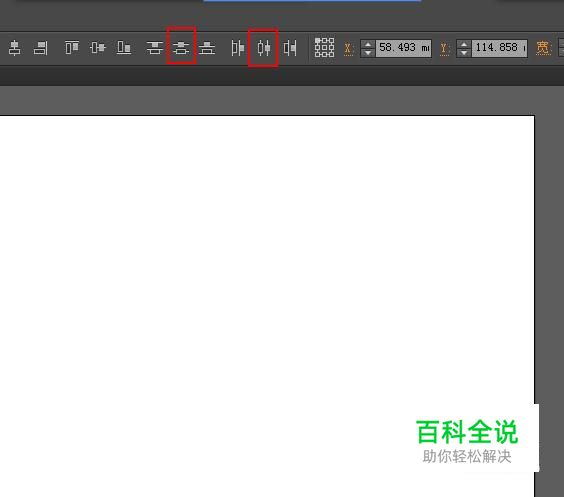
Task: Click the vertical distribute top icon
Action: (155, 48)
